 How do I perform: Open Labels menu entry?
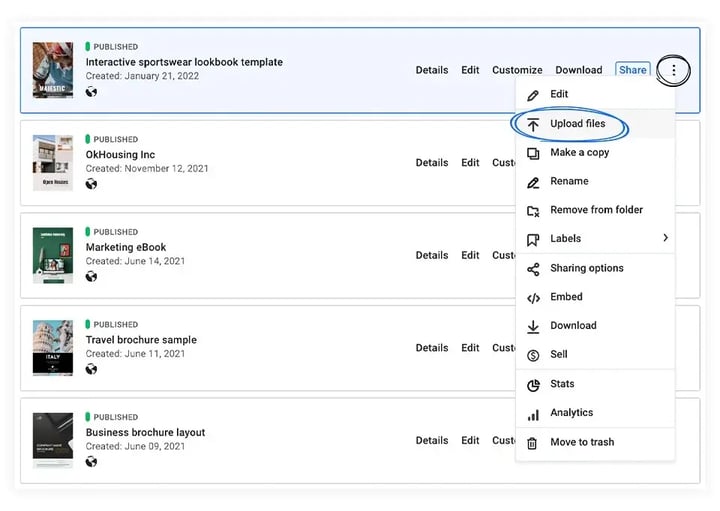coord(595,238)
